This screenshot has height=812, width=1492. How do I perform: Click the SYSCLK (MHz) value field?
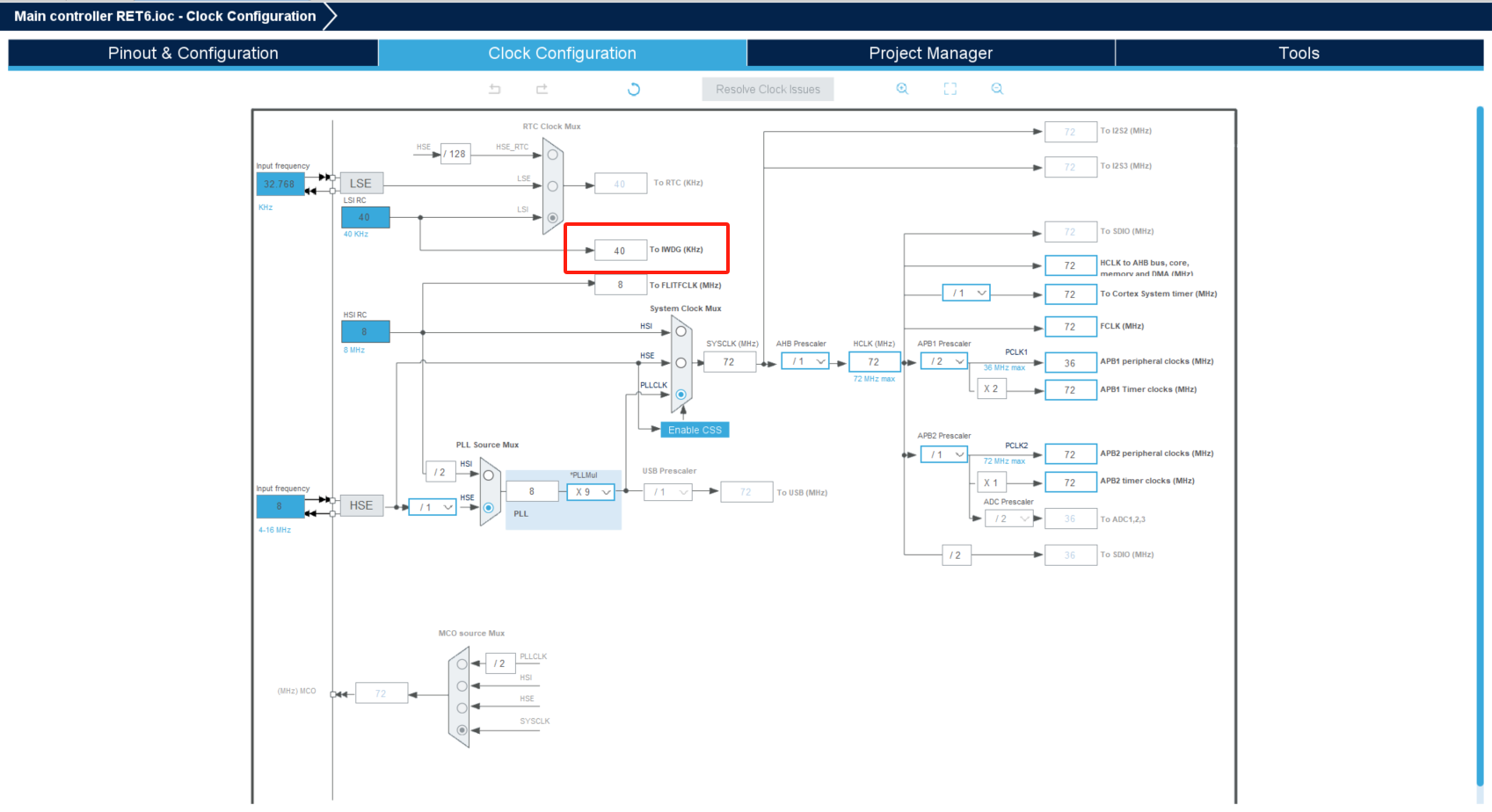pos(730,361)
